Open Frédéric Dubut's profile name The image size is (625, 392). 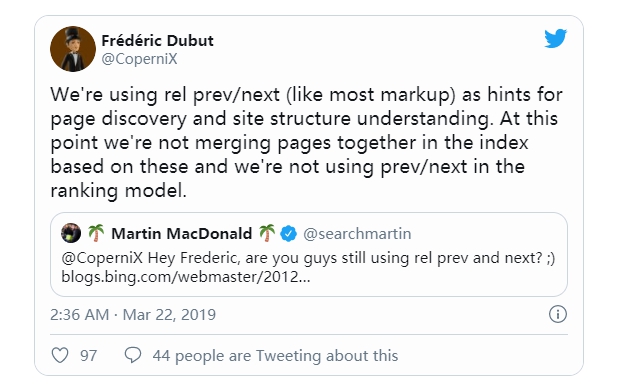pyautogui.click(x=157, y=41)
